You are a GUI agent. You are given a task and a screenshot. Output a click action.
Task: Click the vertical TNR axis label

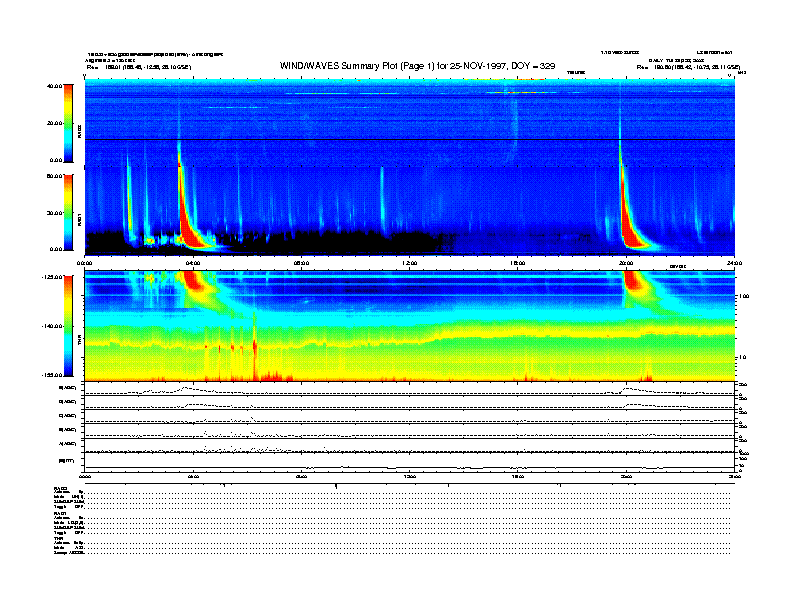(79, 342)
